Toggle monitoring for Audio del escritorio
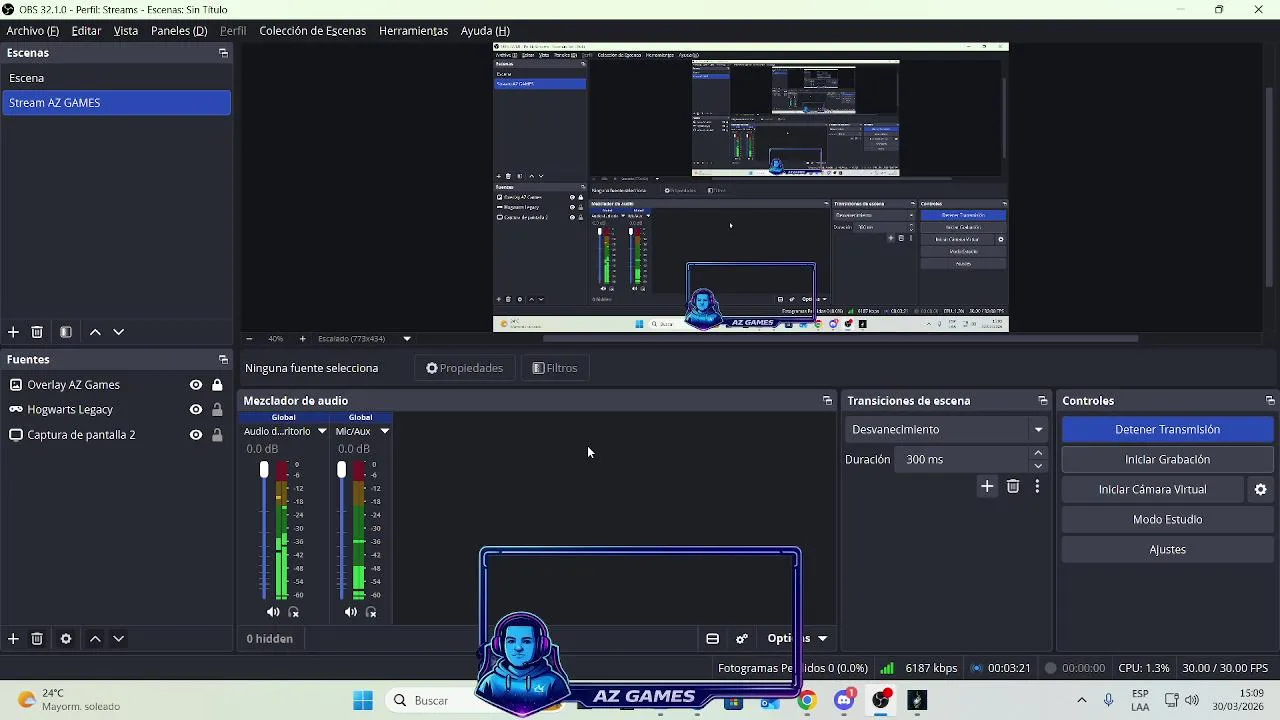Viewport: 1280px width, 720px height. point(294,612)
